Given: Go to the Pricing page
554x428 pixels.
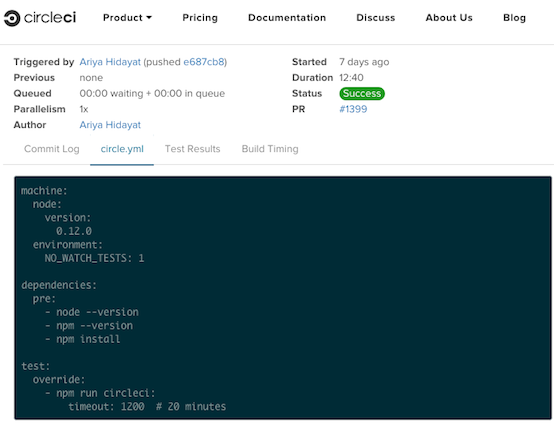Looking at the screenshot, I should [x=200, y=18].
